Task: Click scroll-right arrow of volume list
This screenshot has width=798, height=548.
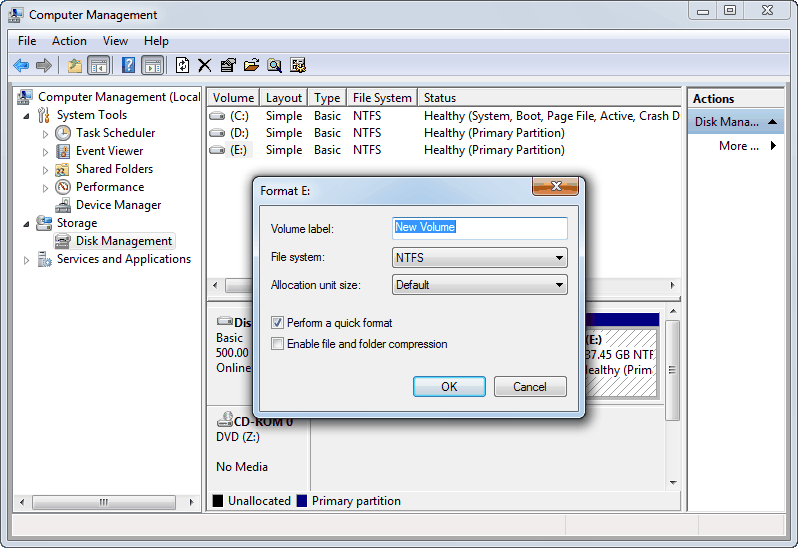Action: pyautogui.click(x=673, y=285)
